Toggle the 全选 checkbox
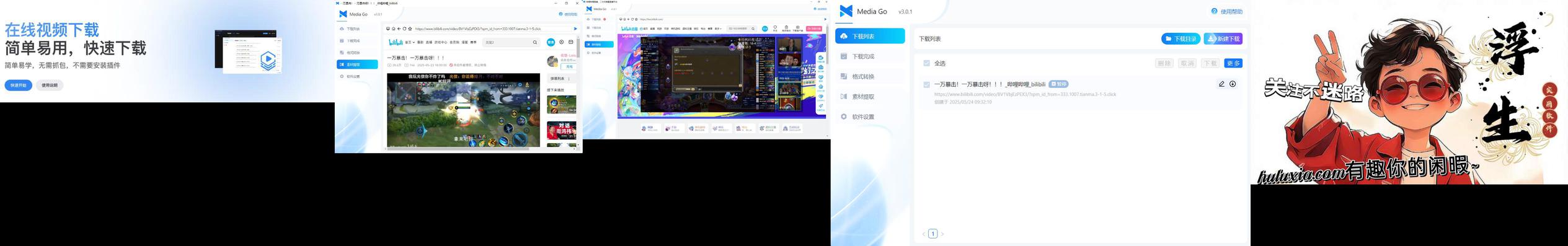Screen dimensions: 1568x246 (926, 63)
